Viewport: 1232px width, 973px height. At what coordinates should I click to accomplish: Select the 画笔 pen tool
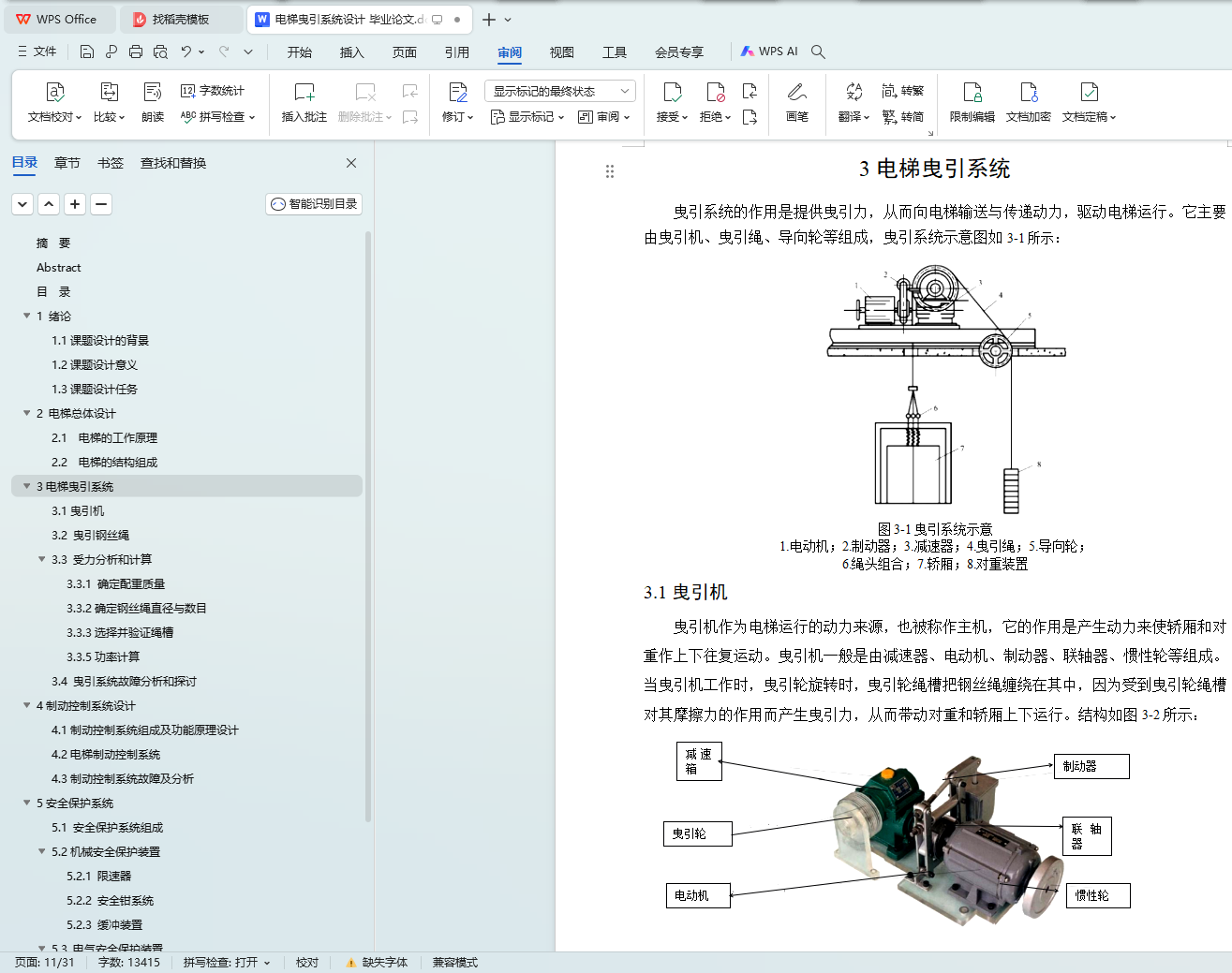click(x=797, y=102)
